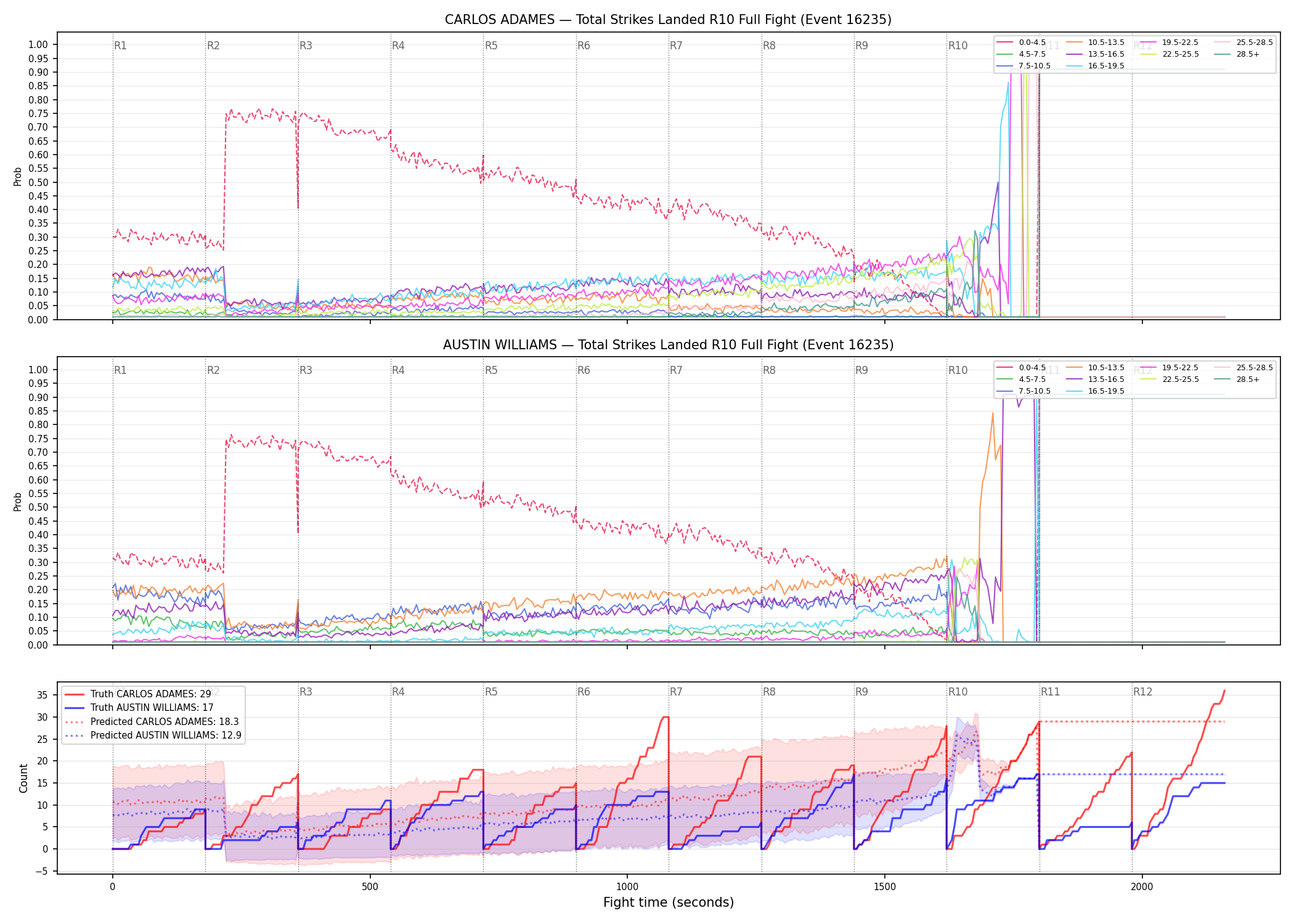Click the −5 tick on the Count axis
This screenshot has height=924, width=1294.
(x=41, y=871)
